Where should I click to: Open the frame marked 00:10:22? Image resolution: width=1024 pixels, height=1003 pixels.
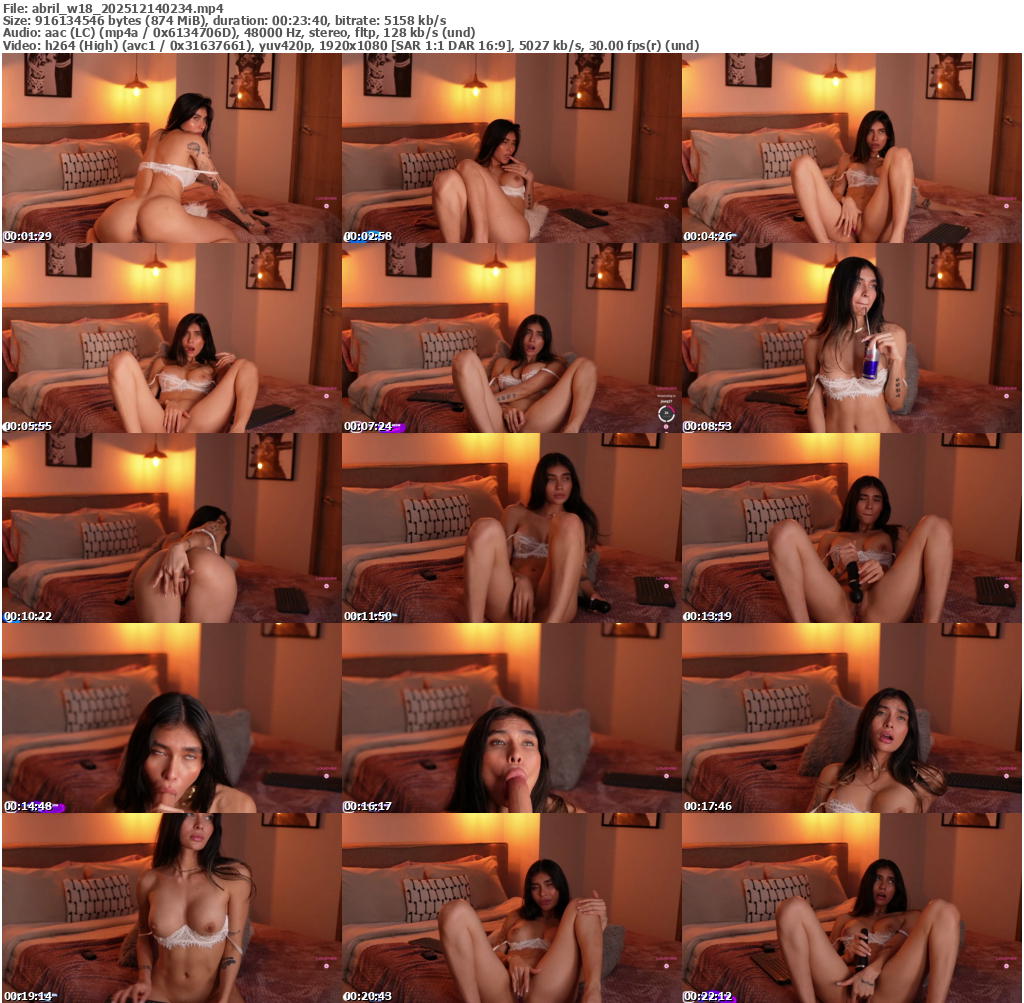(171, 528)
